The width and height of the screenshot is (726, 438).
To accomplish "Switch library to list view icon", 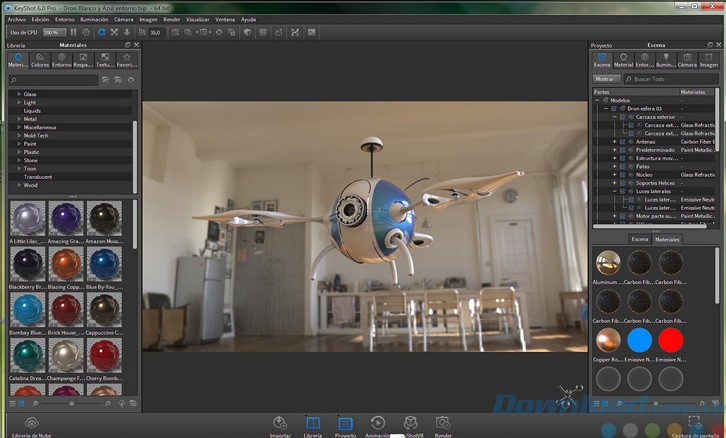I will coord(13,404).
